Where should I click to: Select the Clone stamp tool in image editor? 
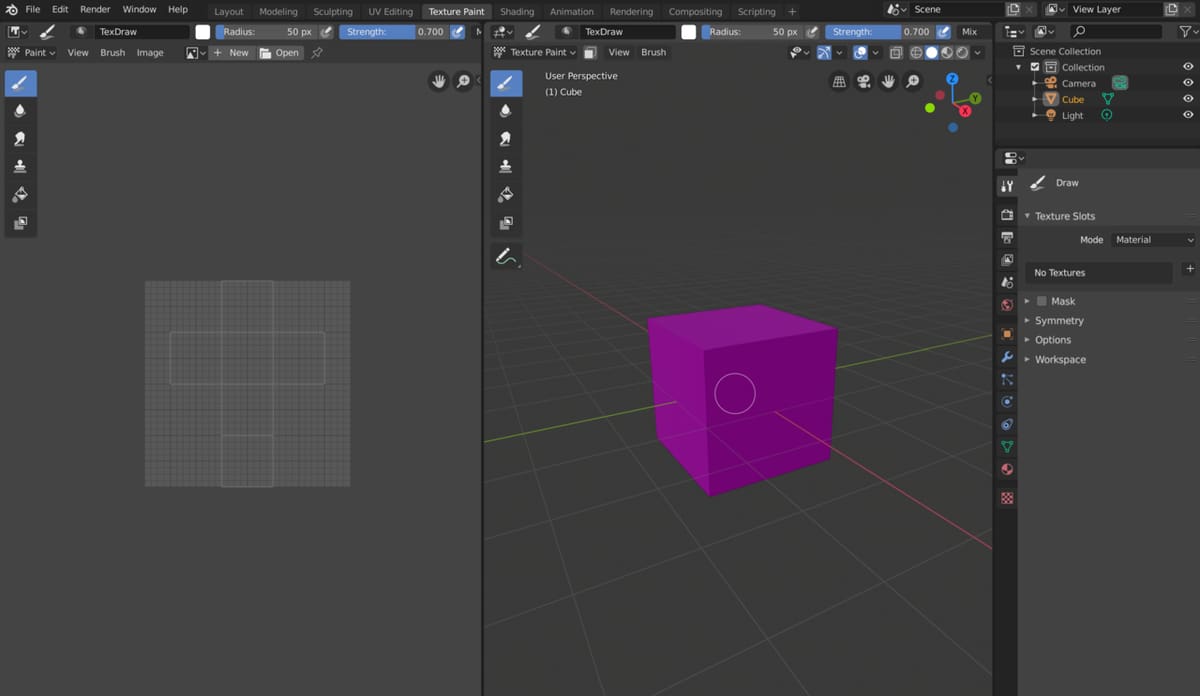(x=20, y=167)
